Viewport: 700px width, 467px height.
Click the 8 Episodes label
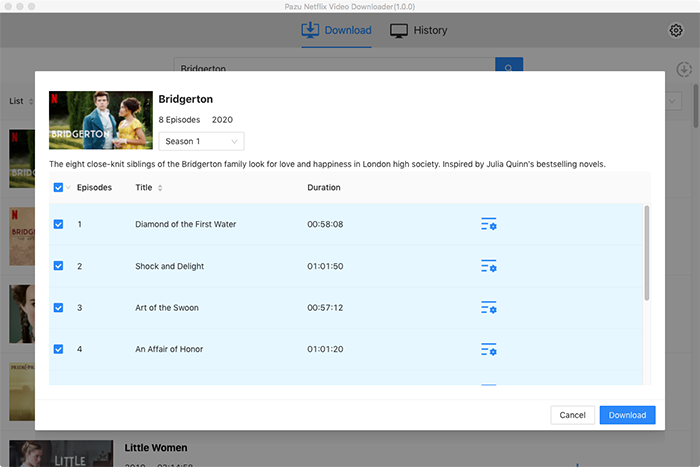(x=179, y=120)
